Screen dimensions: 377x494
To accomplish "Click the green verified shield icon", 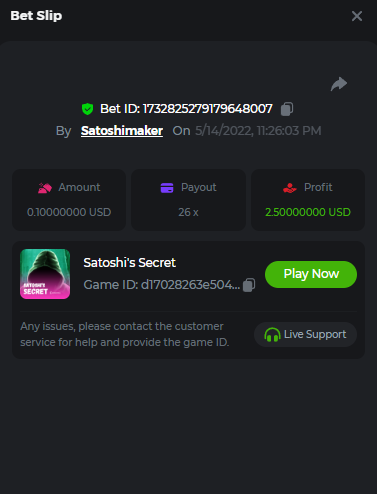I will [87, 109].
